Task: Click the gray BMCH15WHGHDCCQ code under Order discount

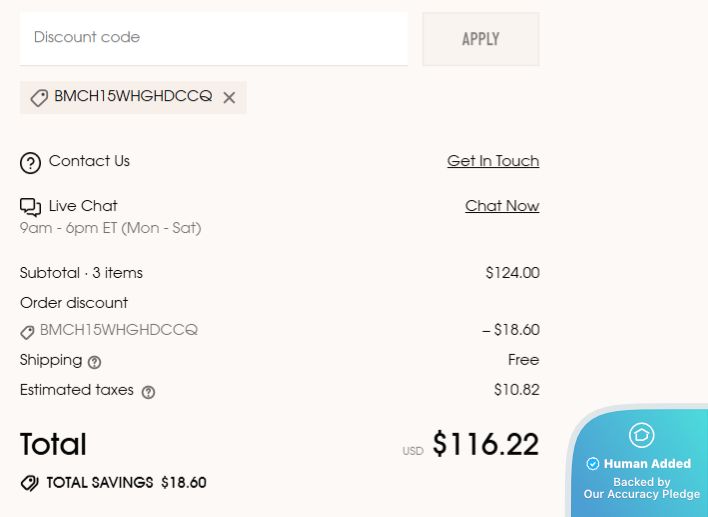Action: 119,330
